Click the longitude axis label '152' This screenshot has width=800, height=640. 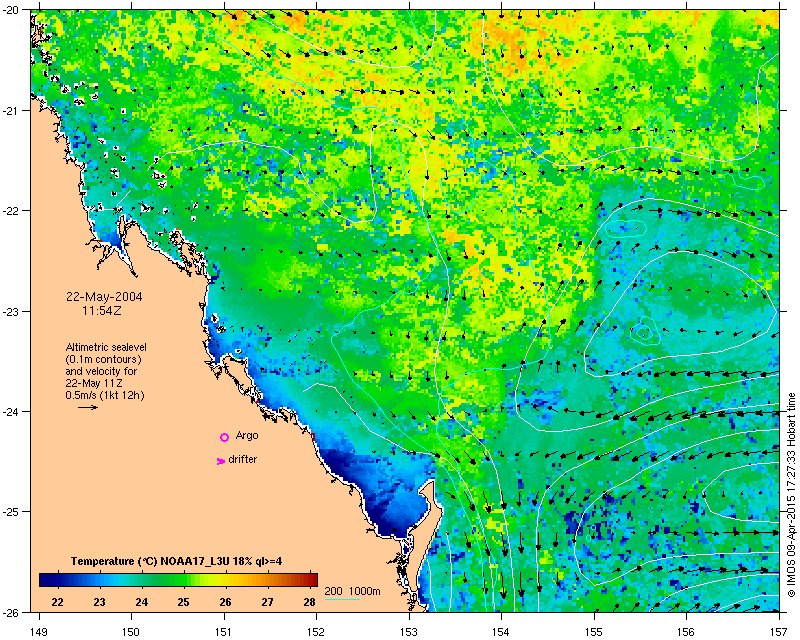(316, 632)
